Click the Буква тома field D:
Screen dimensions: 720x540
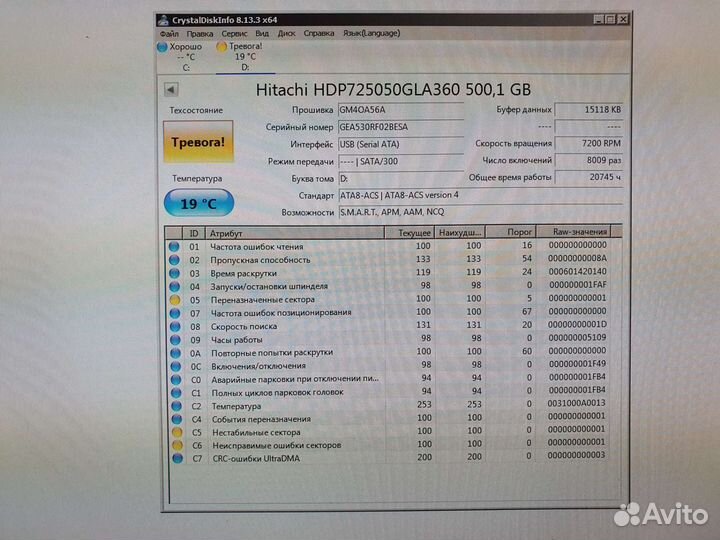pos(401,179)
